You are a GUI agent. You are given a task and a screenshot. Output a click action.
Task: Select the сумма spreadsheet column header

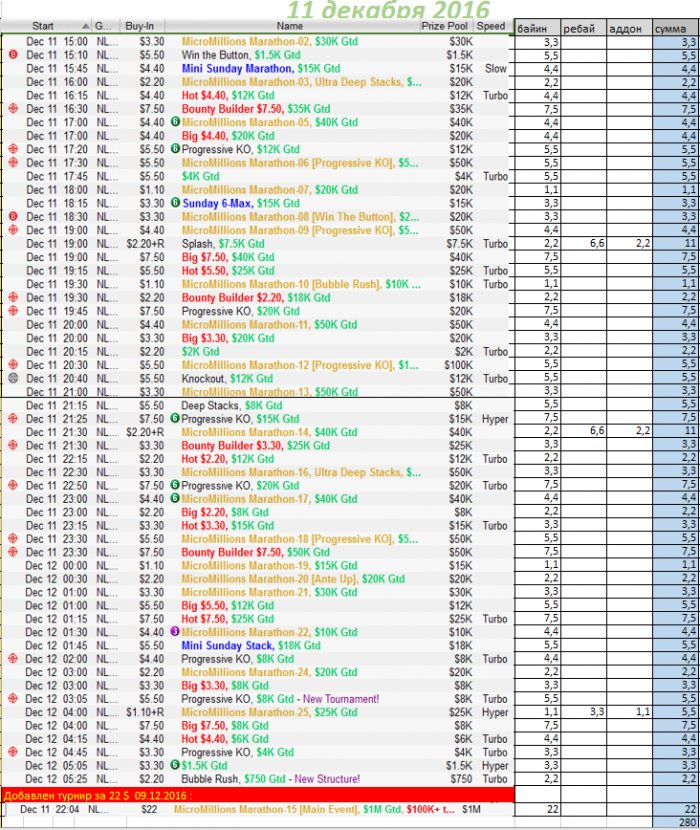[x=676, y=29]
